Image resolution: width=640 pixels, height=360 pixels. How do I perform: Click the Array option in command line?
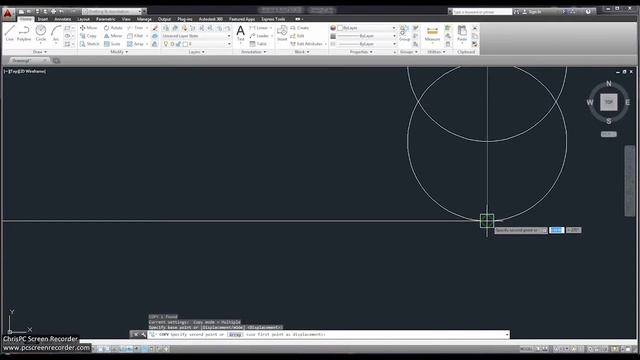pos(235,335)
